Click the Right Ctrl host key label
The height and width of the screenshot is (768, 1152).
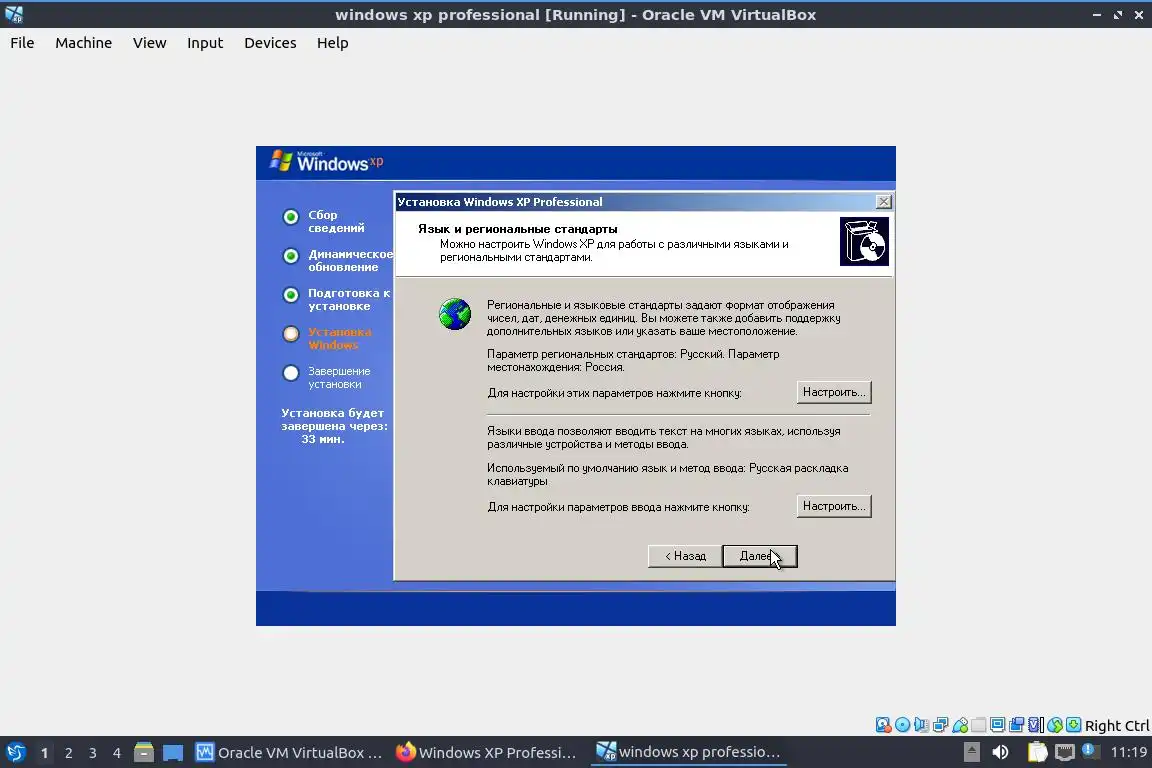pyautogui.click(x=1117, y=725)
